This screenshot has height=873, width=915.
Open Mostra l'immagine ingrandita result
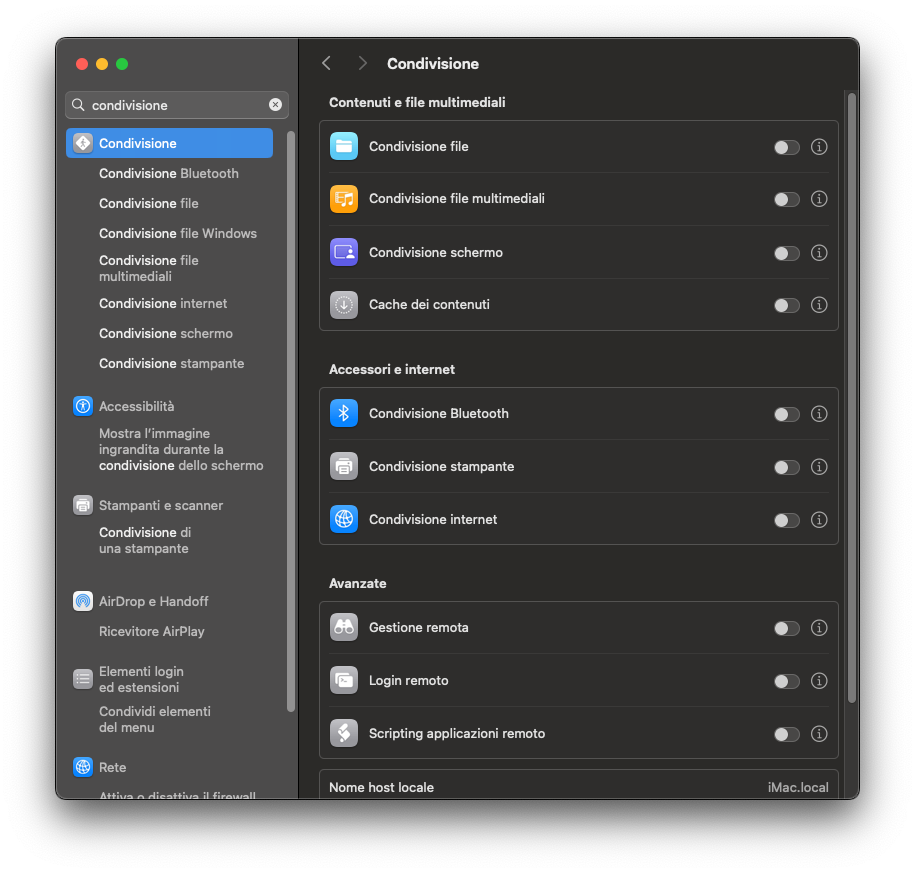[x=181, y=449]
